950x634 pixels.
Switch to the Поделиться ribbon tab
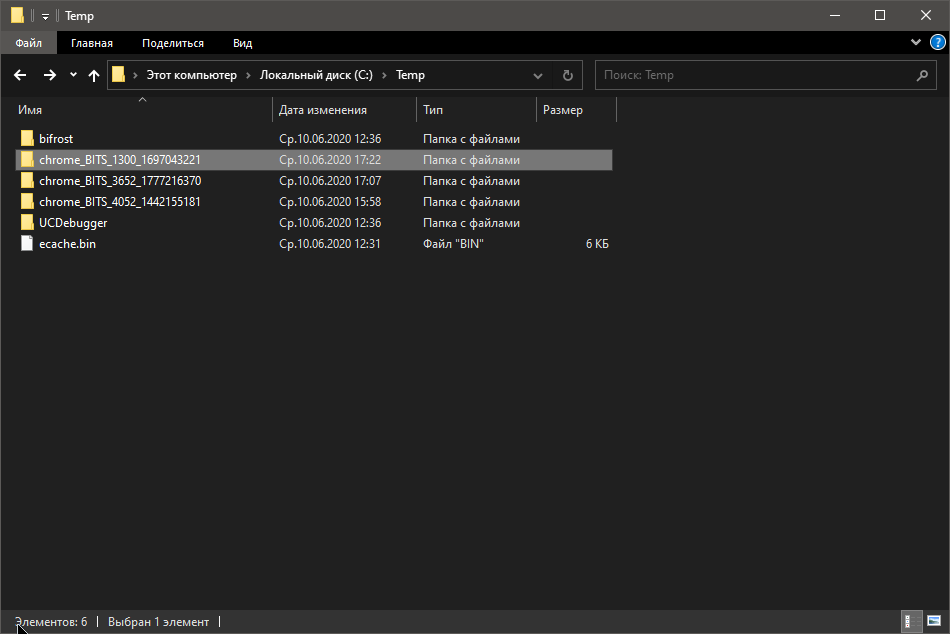click(x=173, y=43)
